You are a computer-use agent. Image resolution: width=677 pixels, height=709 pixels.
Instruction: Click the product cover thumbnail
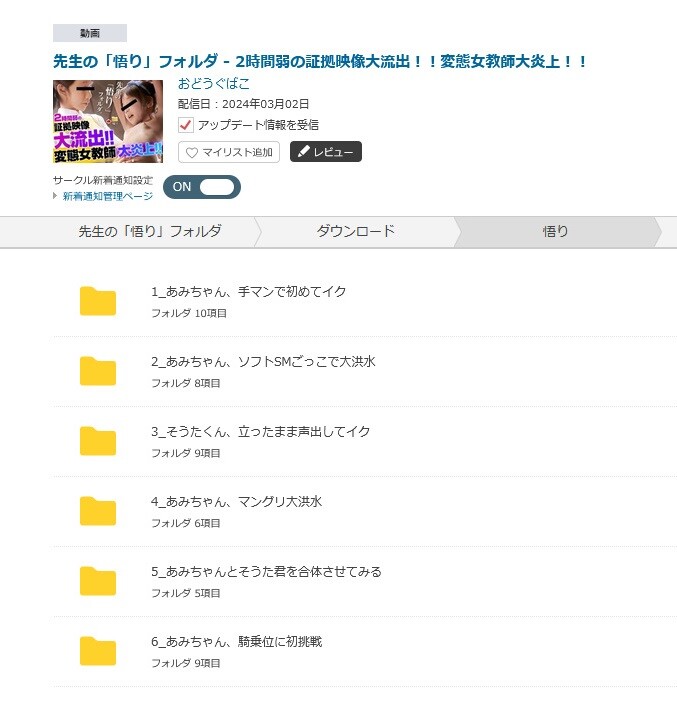(x=108, y=121)
